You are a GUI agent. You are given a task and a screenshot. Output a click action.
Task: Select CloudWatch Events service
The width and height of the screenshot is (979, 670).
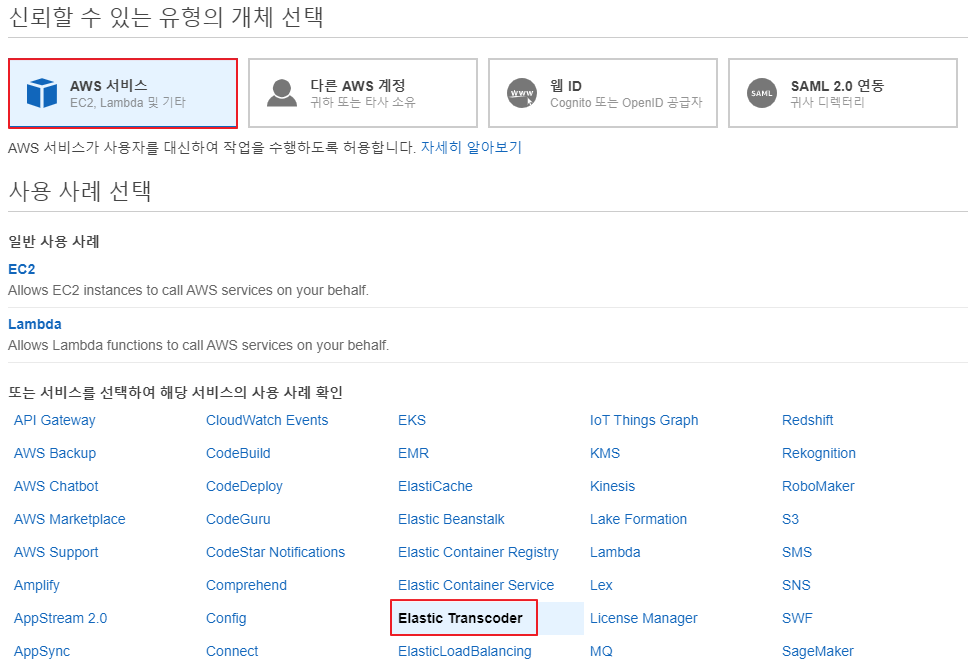pos(267,420)
